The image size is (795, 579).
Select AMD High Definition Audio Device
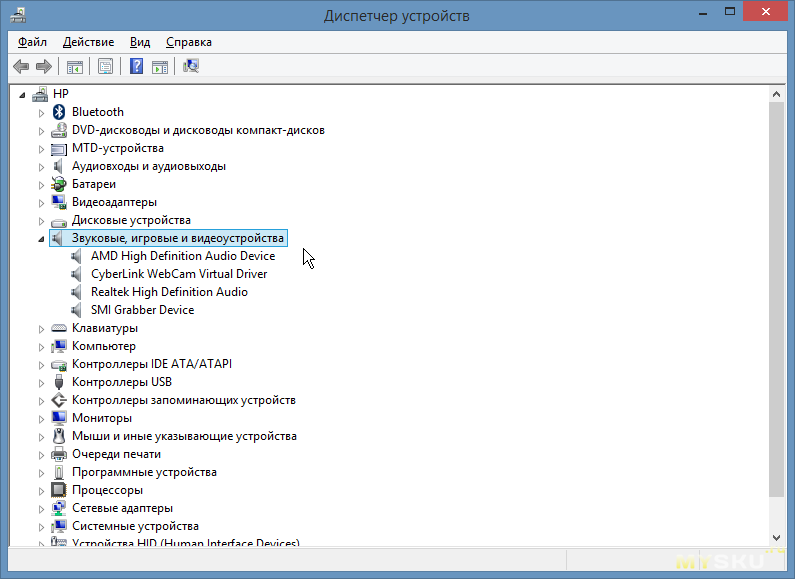coord(183,256)
